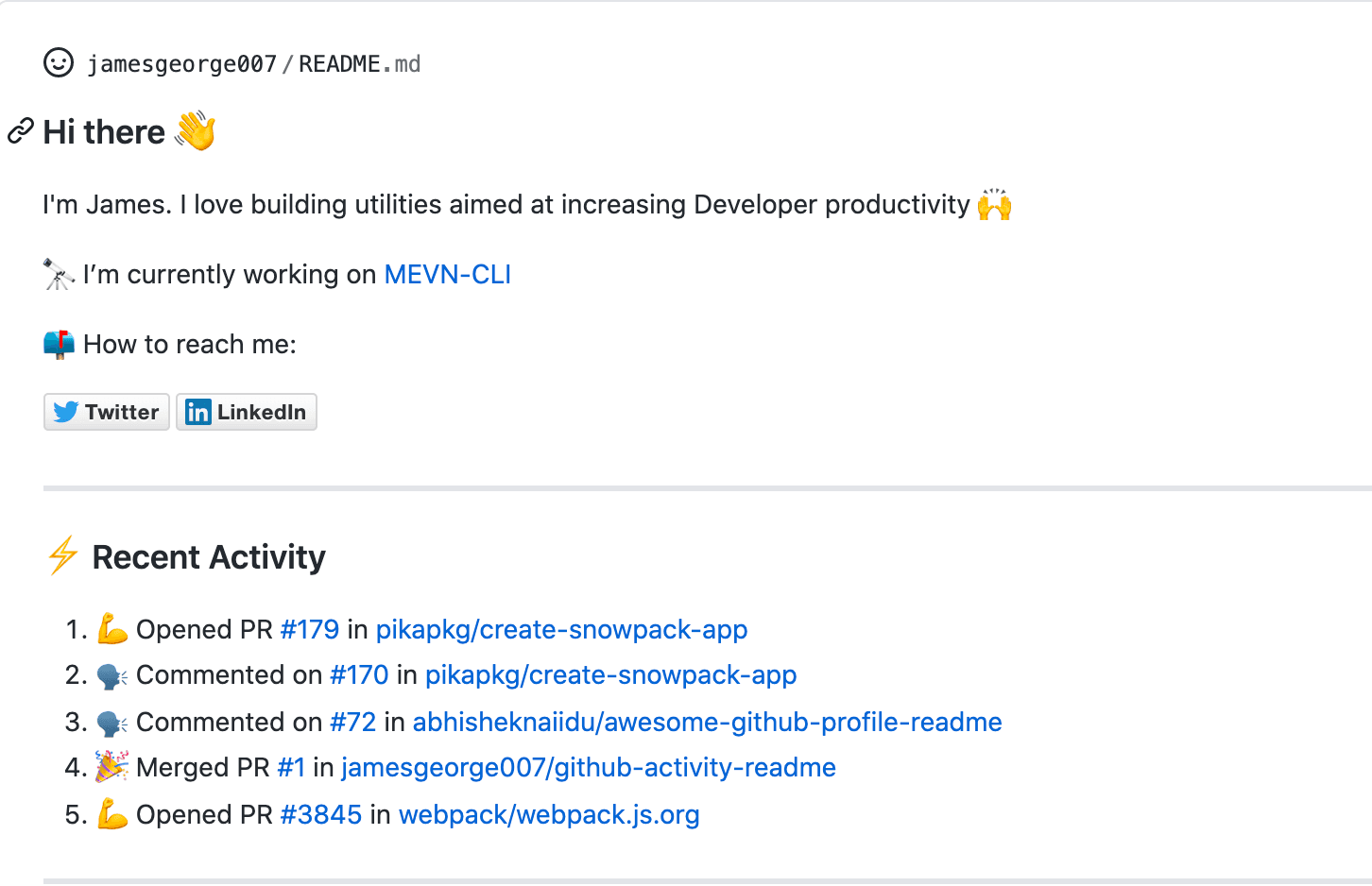Open issue #170 link
Image resolution: width=1372 pixels, height=886 pixels.
(359, 675)
